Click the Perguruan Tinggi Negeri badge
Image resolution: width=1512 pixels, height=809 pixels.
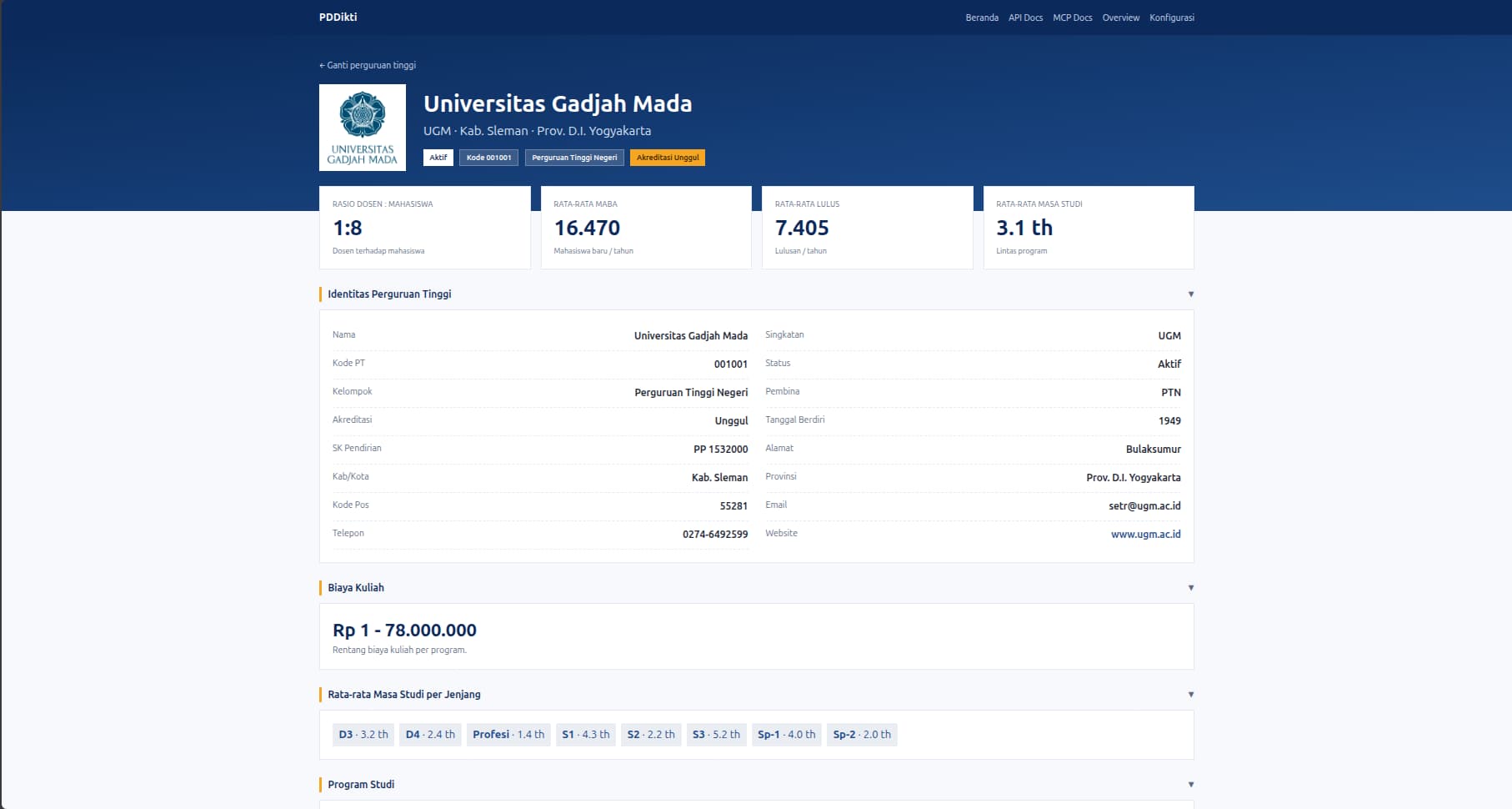tap(574, 158)
